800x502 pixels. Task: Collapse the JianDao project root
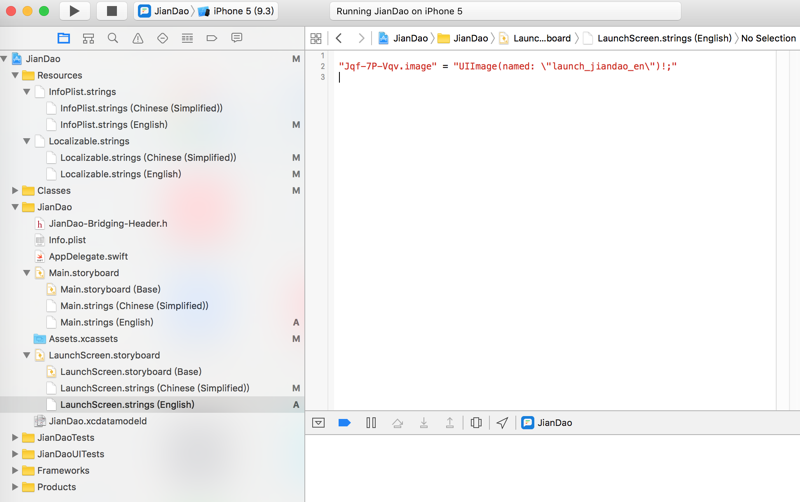(x=4, y=59)
